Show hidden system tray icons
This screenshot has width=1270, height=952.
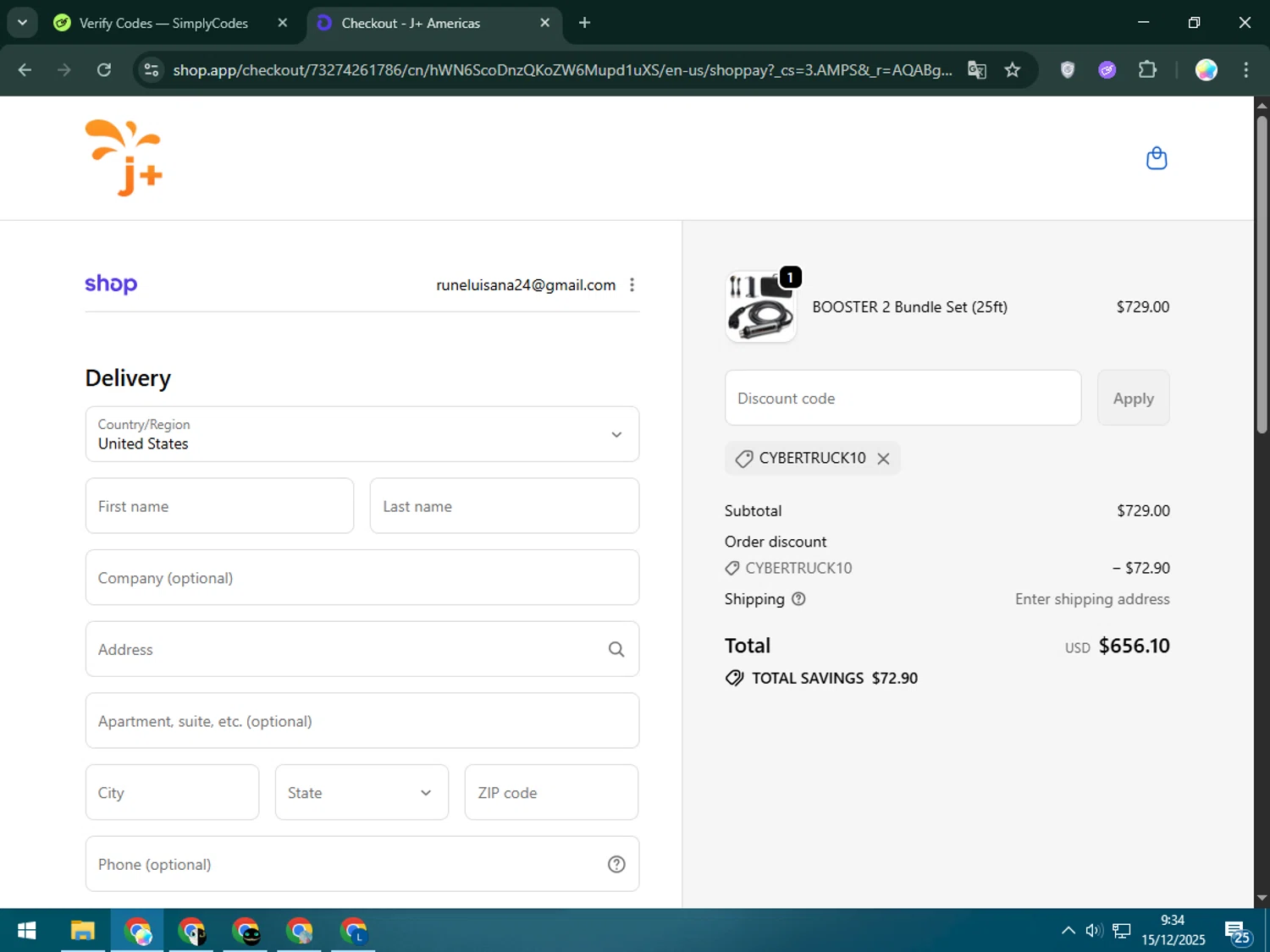(1068, 931)
